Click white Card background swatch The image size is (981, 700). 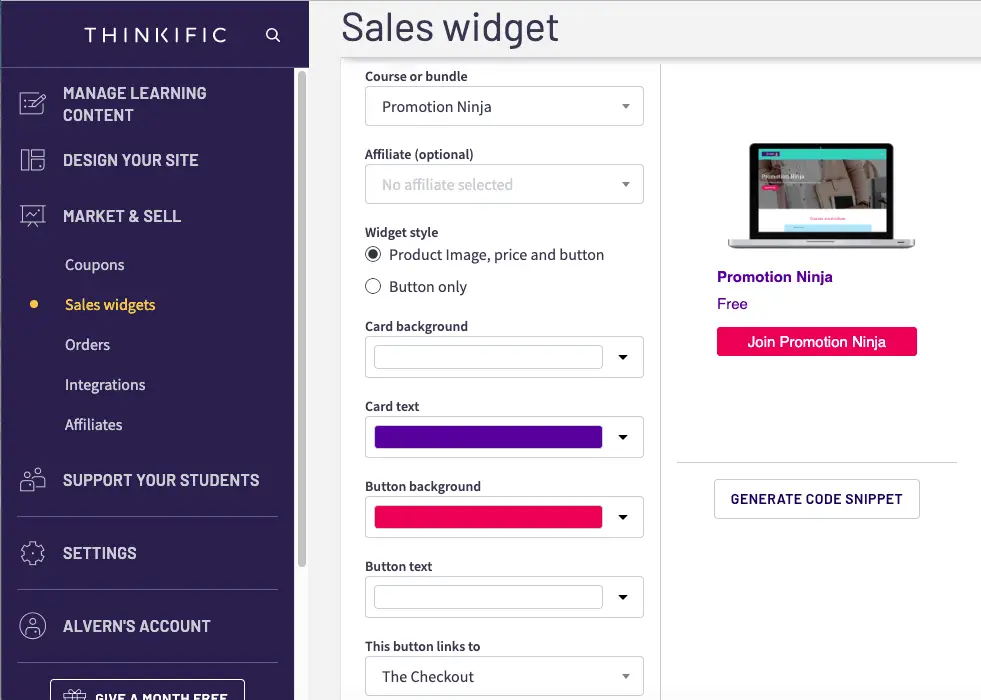[x=489, y=357]
